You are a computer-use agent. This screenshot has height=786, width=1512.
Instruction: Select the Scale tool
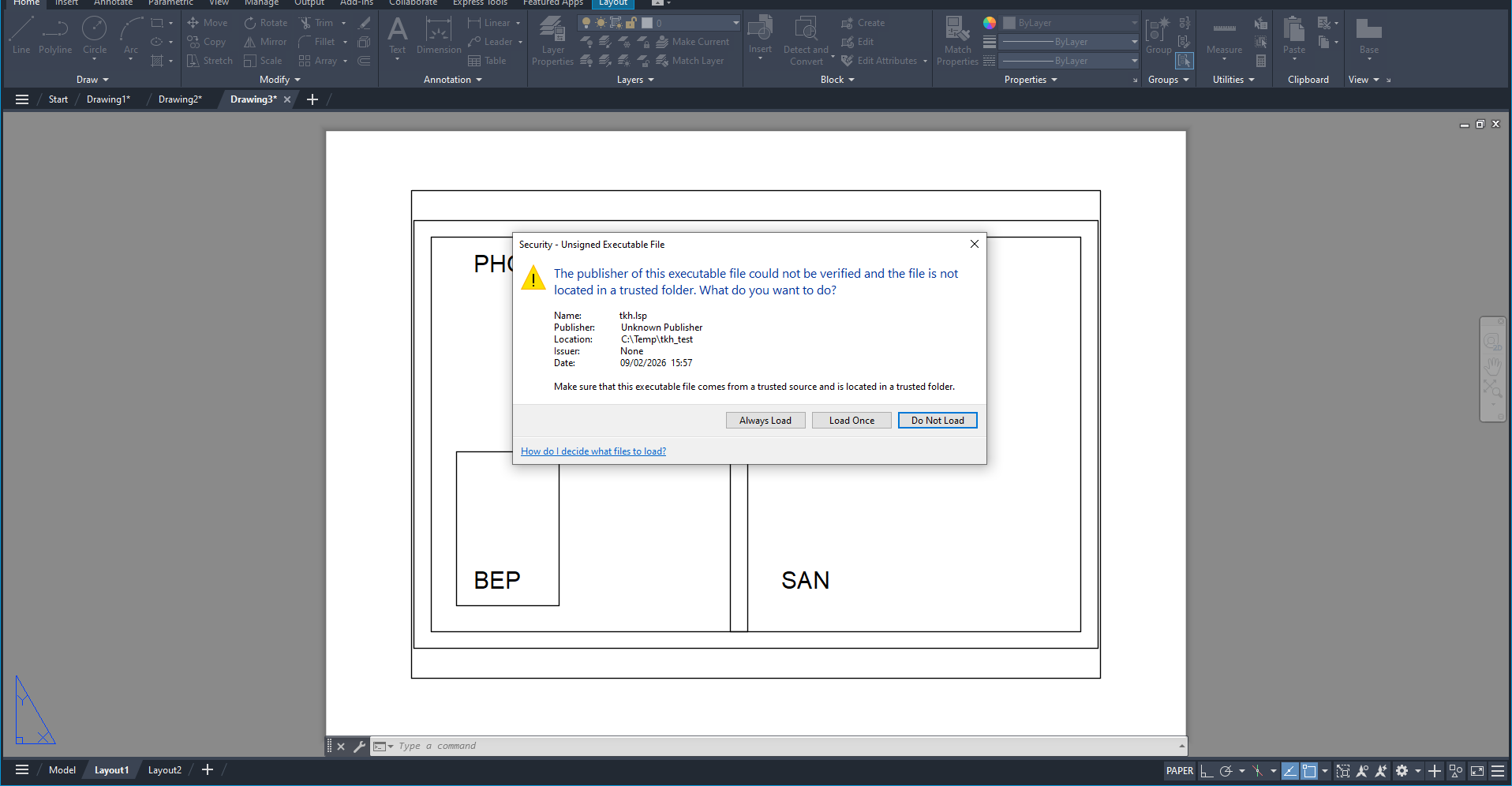[263, 61]
